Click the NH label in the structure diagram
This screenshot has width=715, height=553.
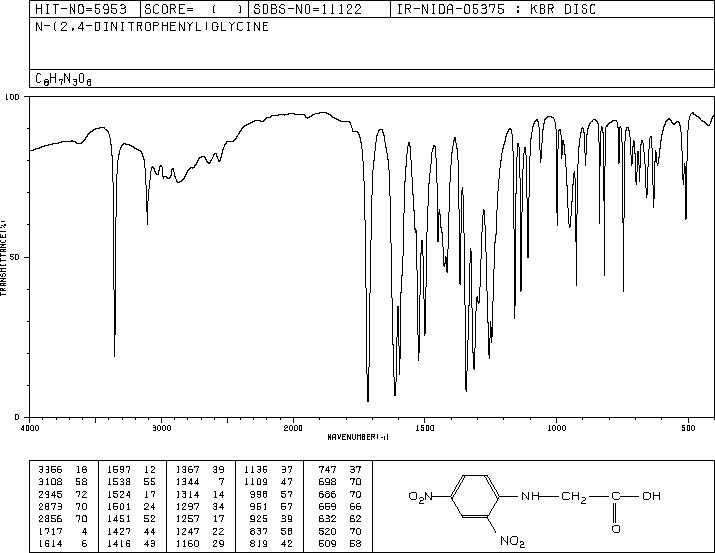tap(530, 496)
